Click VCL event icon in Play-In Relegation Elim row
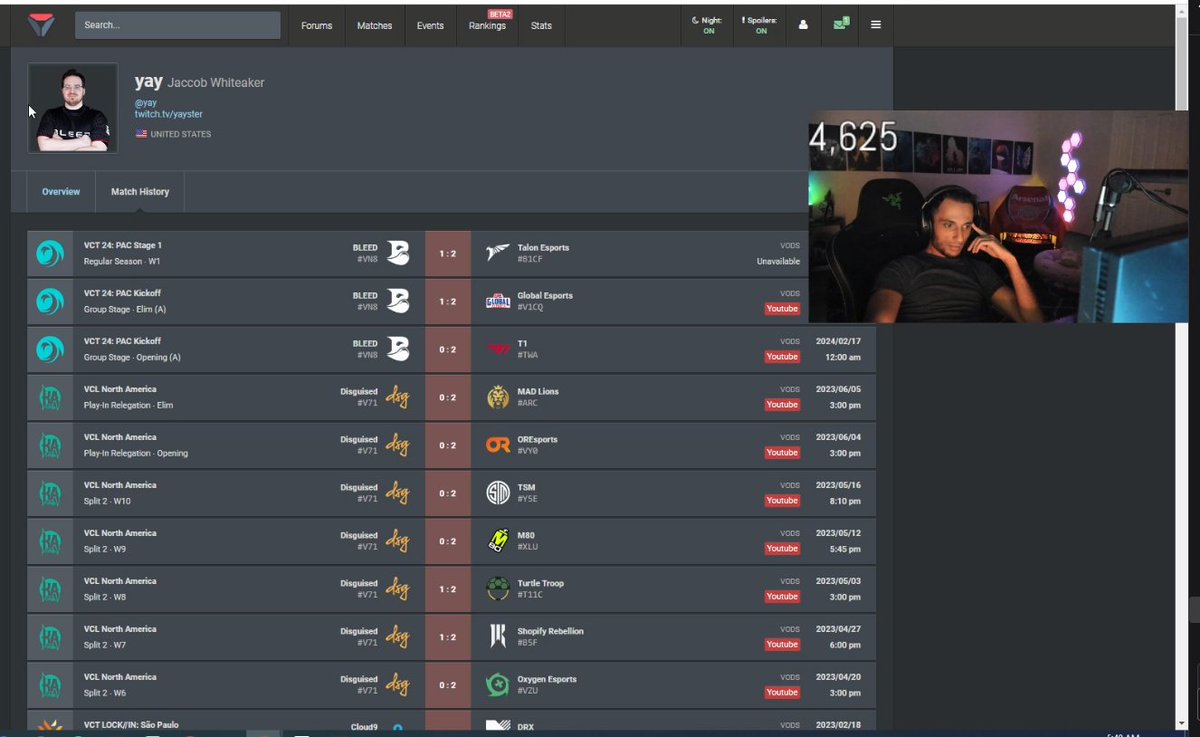Viewport: 1200px width, 737px height. coord(50,398)
